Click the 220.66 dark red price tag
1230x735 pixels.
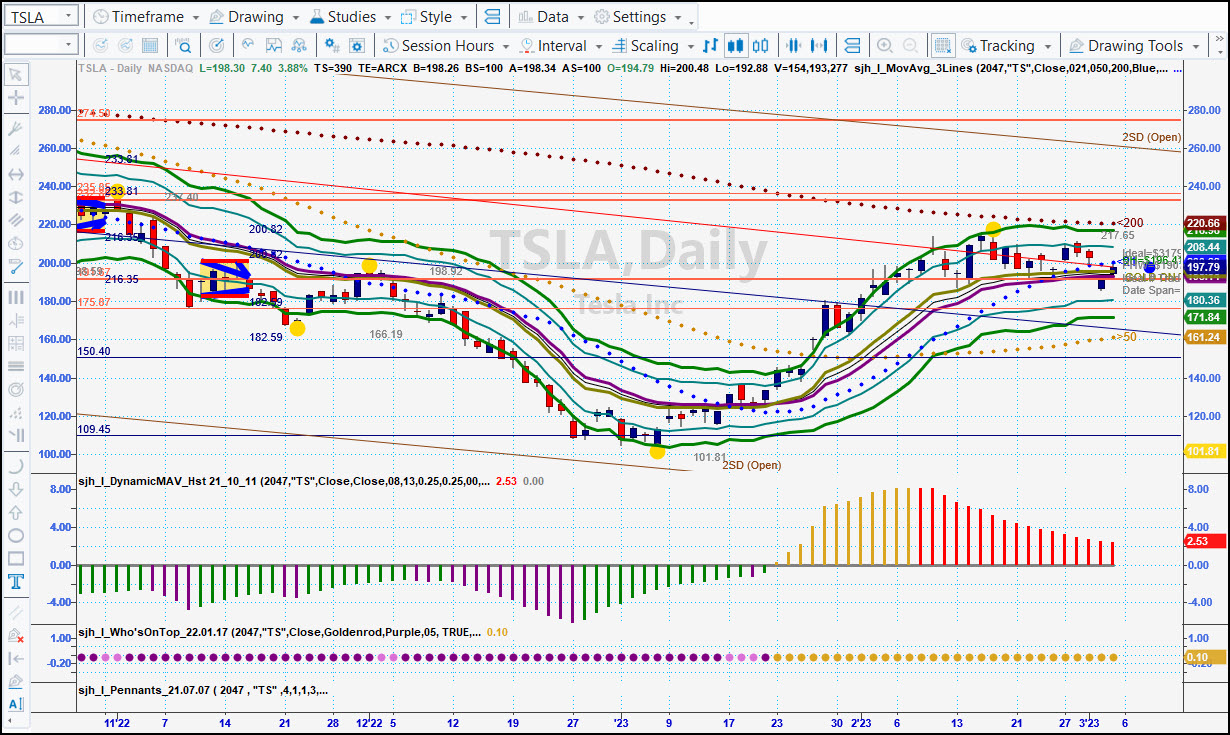1203,223
